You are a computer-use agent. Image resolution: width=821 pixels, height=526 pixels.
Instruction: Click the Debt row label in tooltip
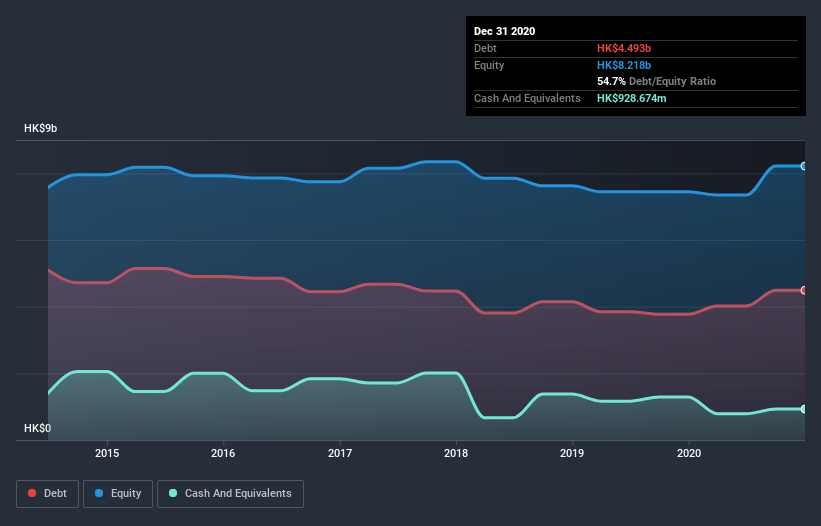[485, 48]
